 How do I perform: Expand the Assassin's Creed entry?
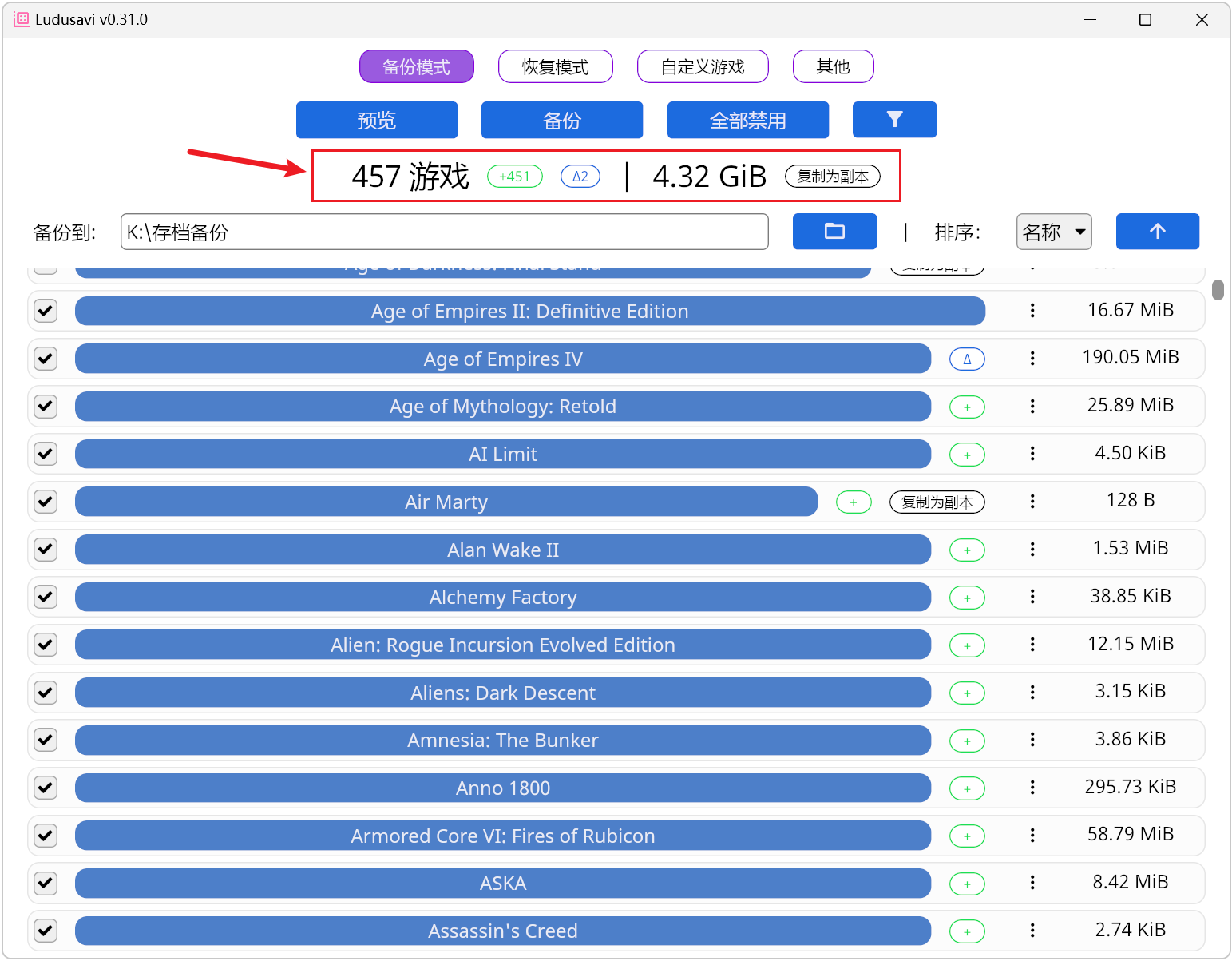(x=503, y=931)
